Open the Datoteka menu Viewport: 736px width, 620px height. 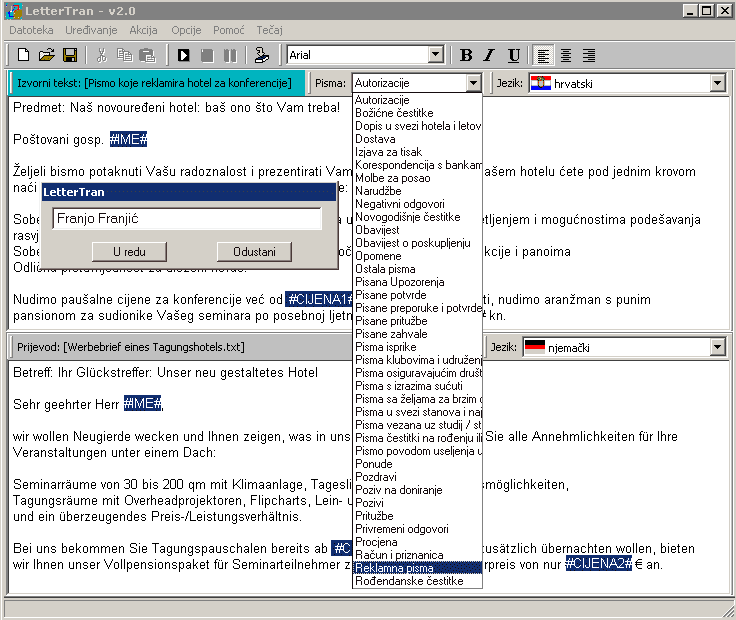tap(31, 30)
